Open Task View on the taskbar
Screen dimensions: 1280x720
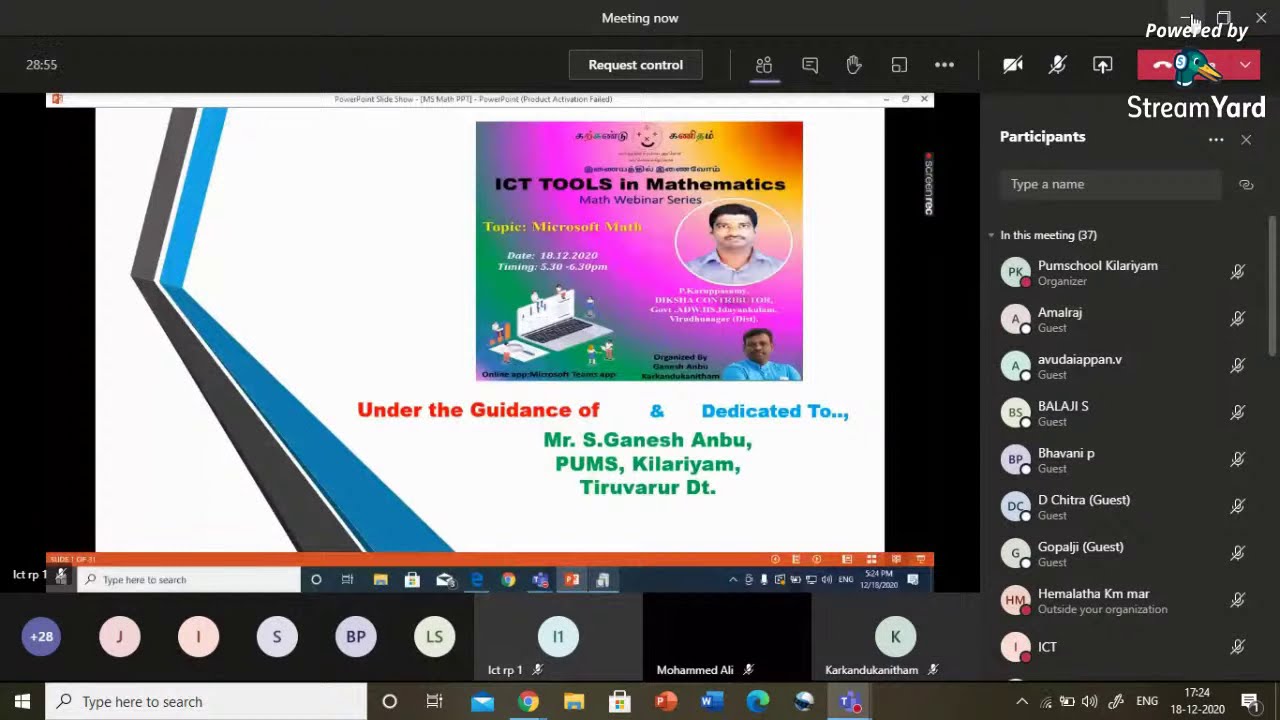[435, 701]
